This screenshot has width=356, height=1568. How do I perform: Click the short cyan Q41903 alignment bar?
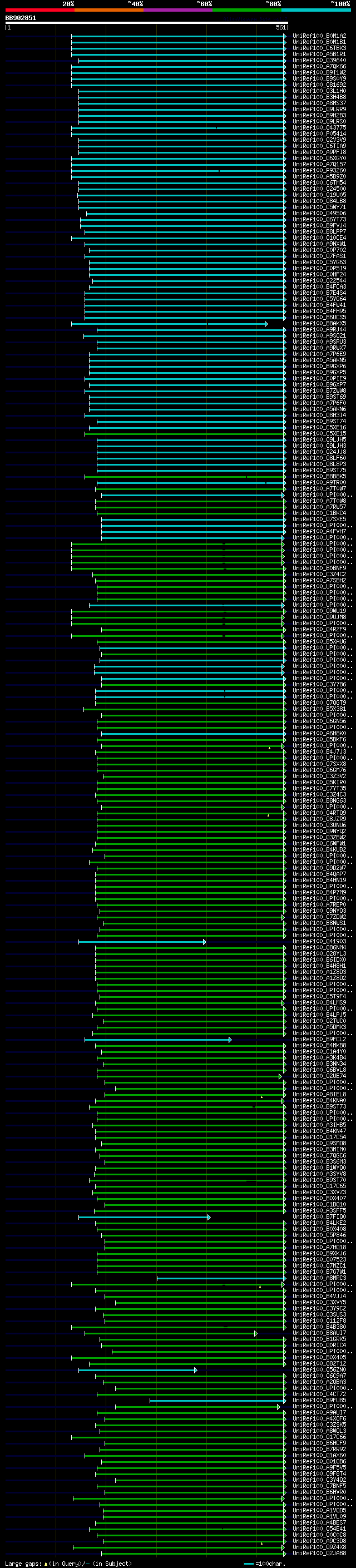coord(142,942)
